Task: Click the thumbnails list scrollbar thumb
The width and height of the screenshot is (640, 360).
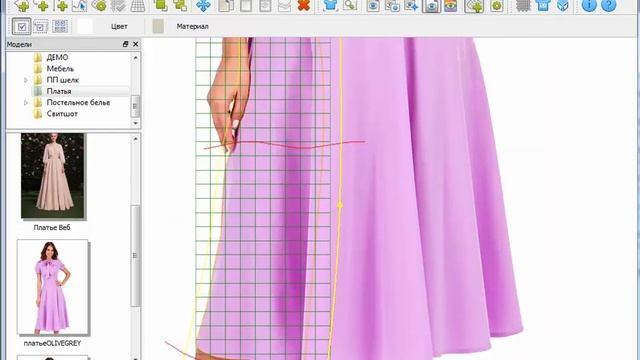Action: coord(136,255)
